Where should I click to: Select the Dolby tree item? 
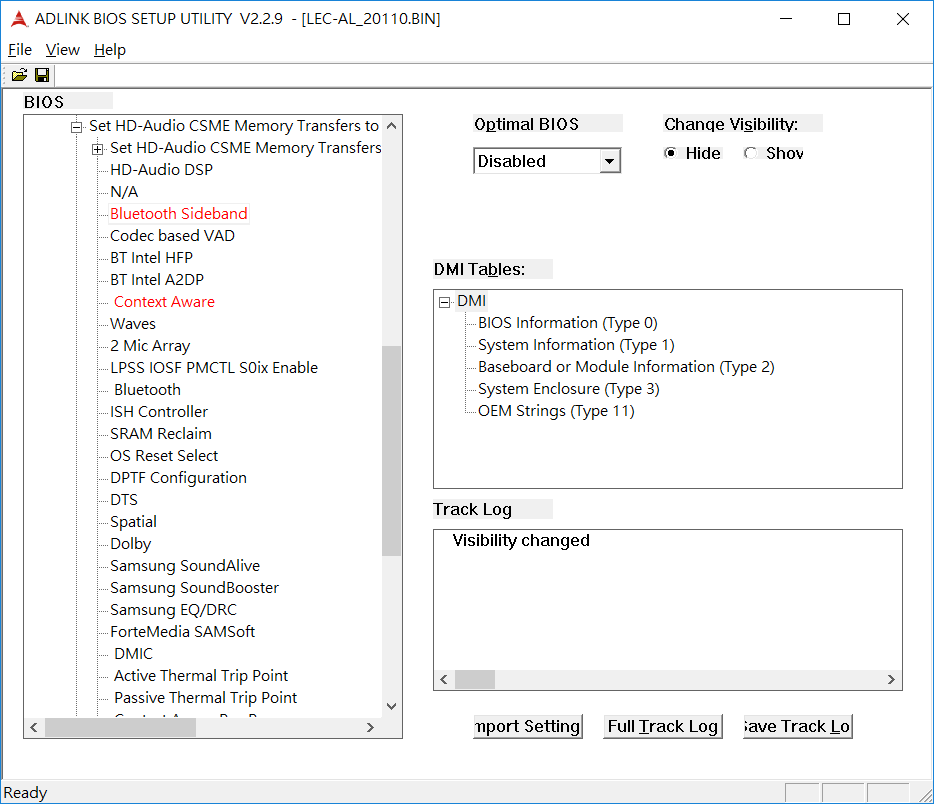[x=130, y=544]
